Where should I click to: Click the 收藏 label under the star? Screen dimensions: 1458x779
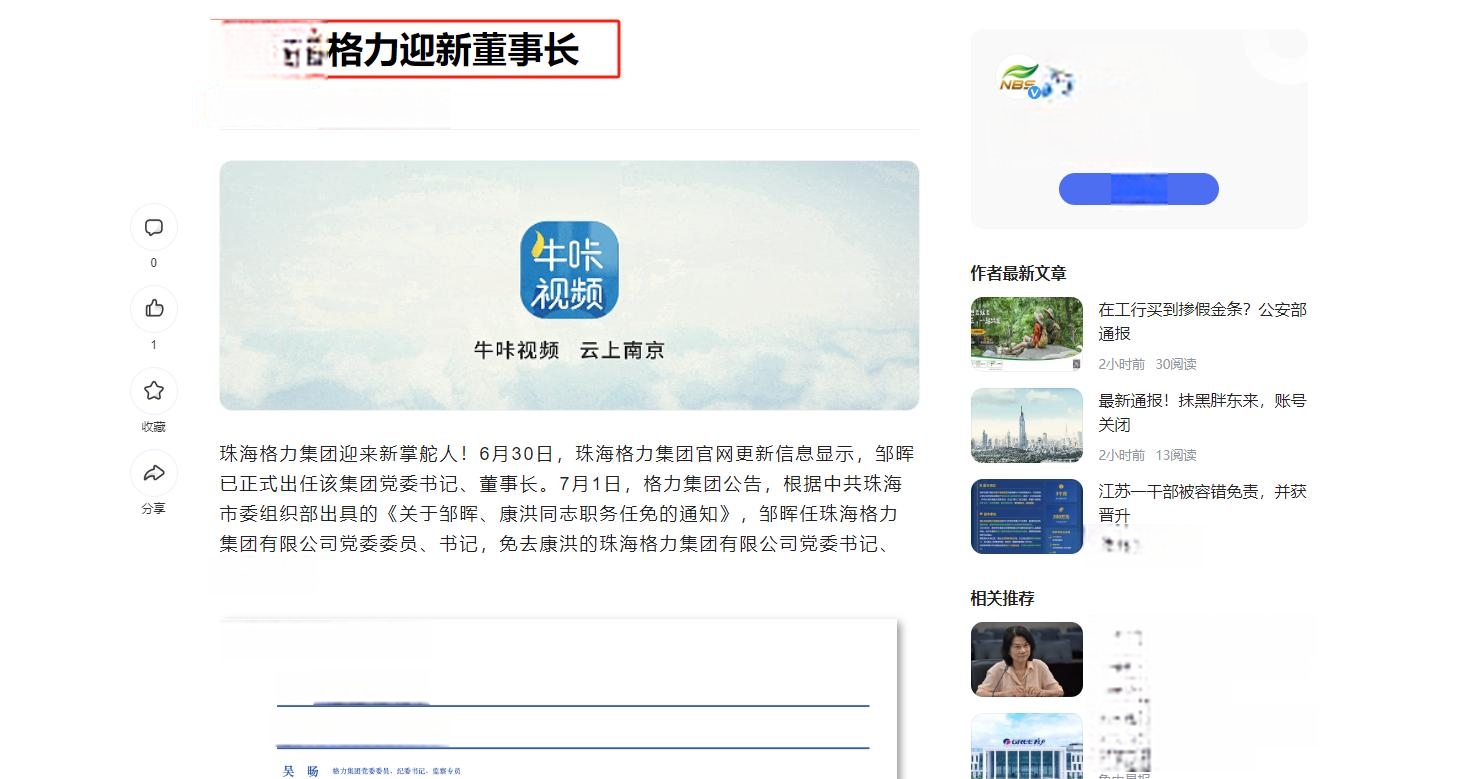(154, 427)
